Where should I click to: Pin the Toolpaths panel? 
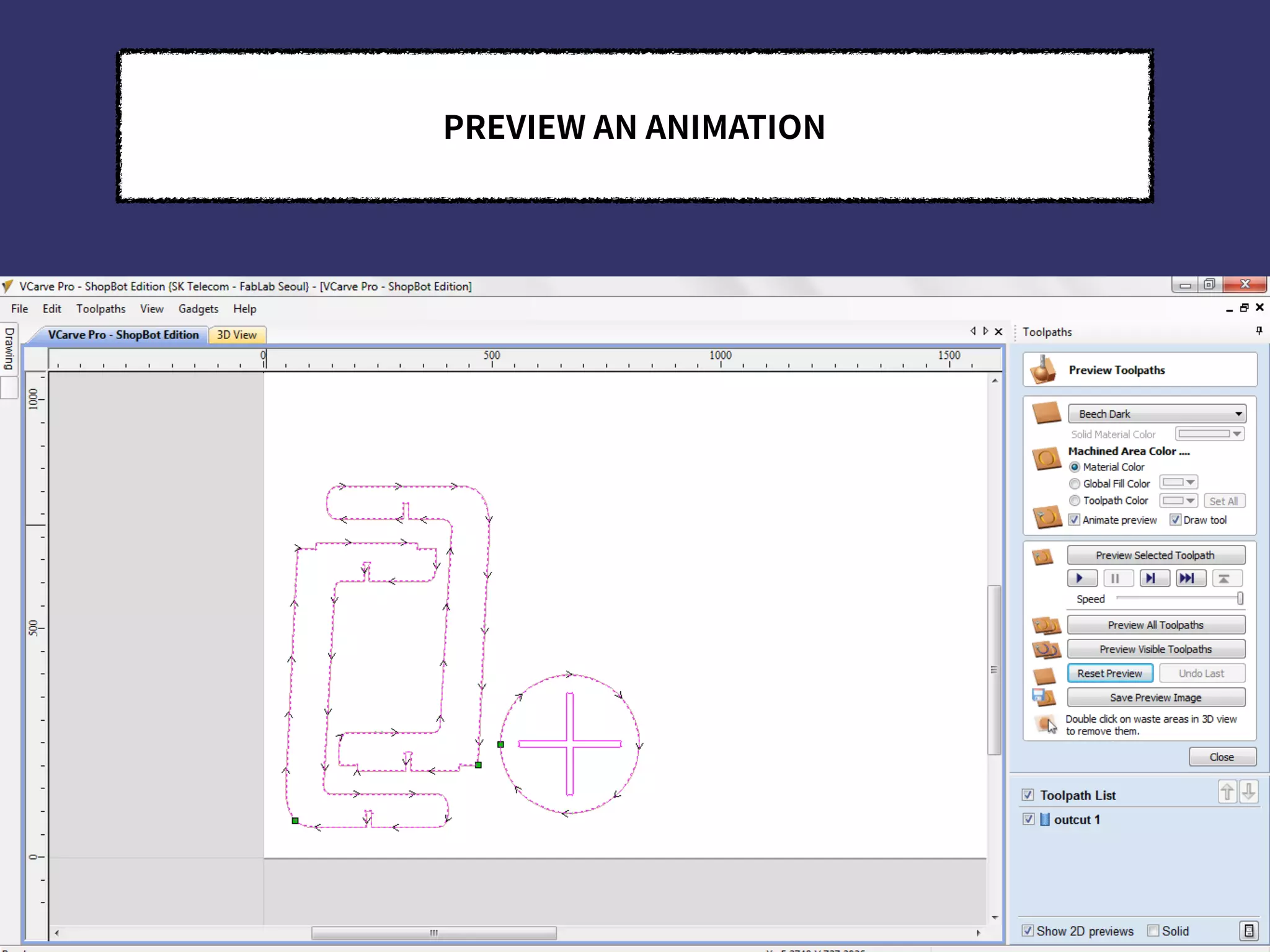click(x=1259, y=331)
